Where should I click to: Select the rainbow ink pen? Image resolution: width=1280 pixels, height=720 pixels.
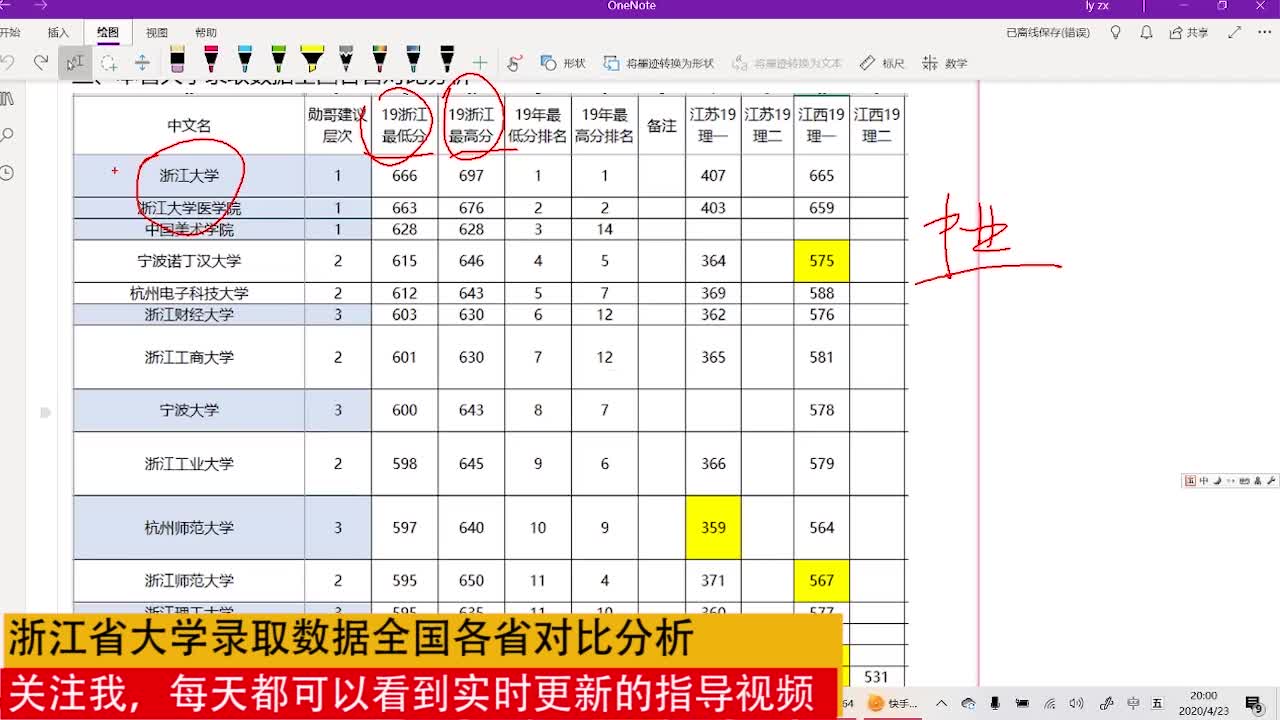[380, 60]
